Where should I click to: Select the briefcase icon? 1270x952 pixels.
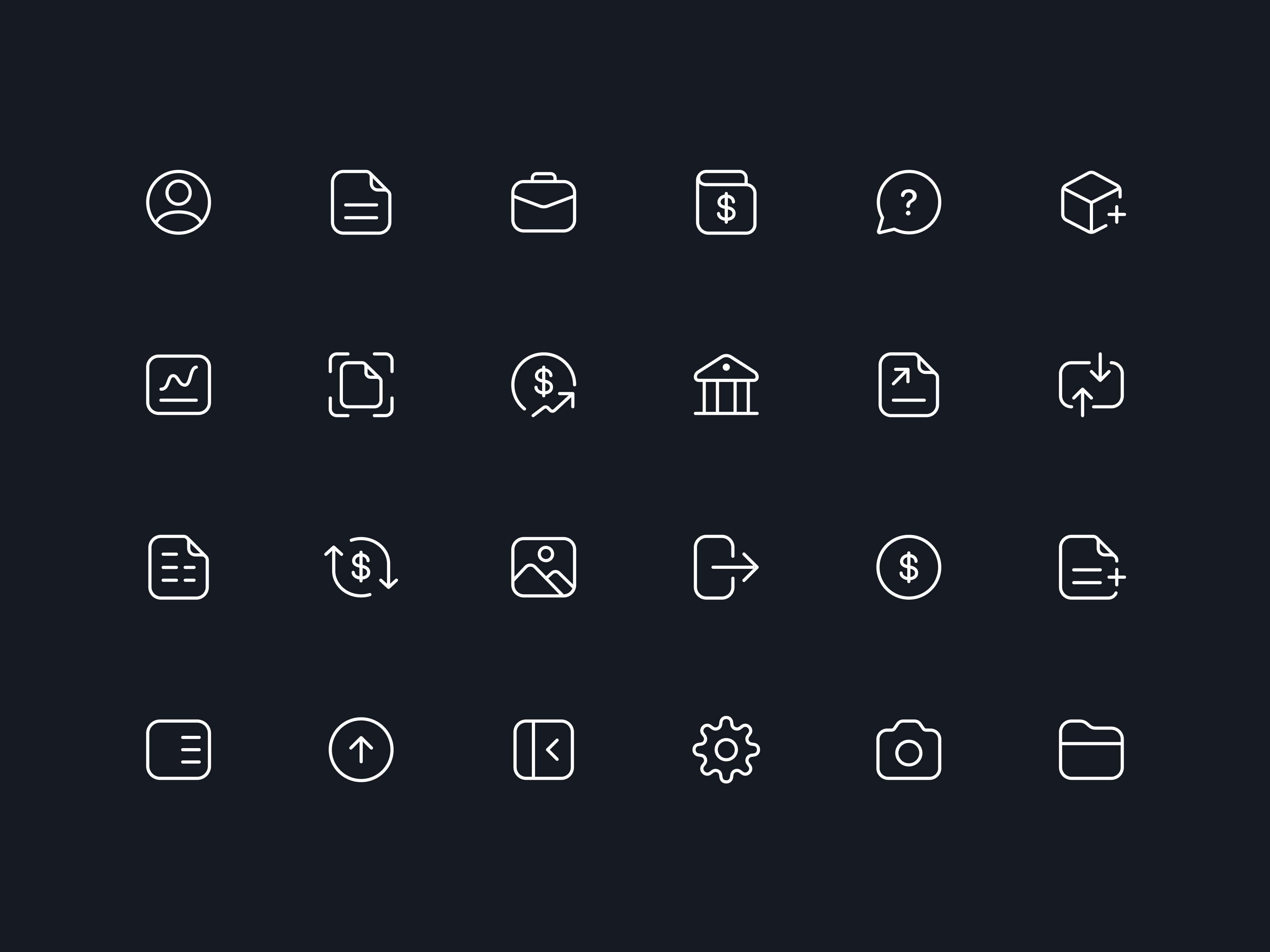pyautogui.click(x=543, y=202)
